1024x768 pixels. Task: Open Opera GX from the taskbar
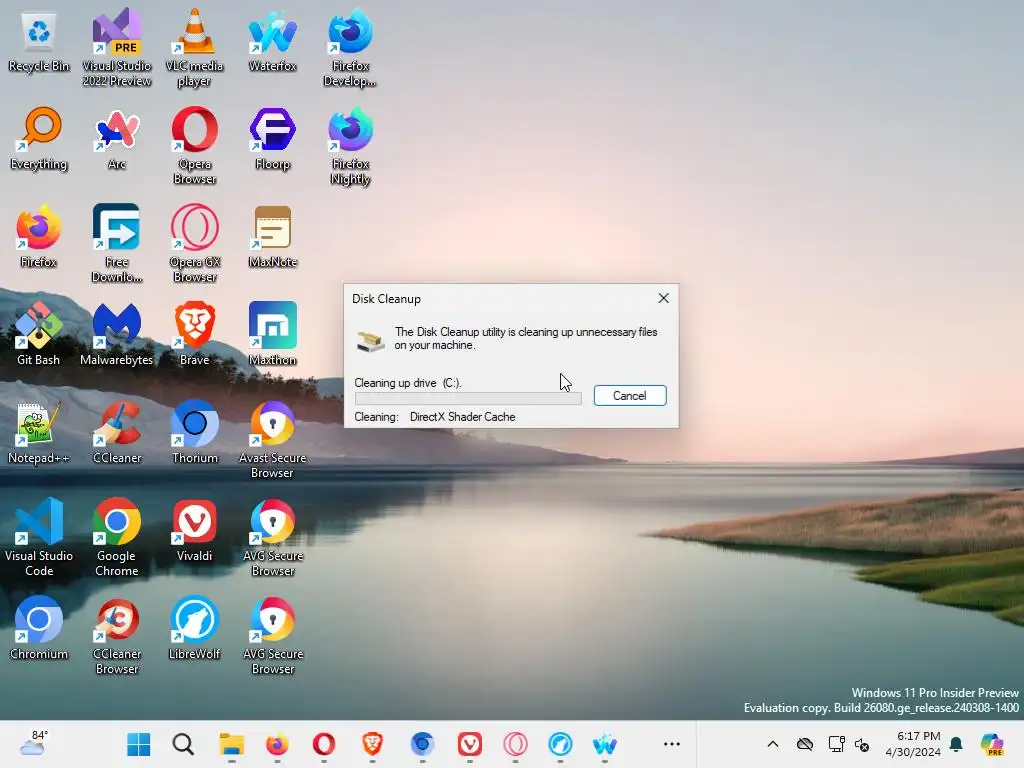pyautogui.click(x=515, y=744)
